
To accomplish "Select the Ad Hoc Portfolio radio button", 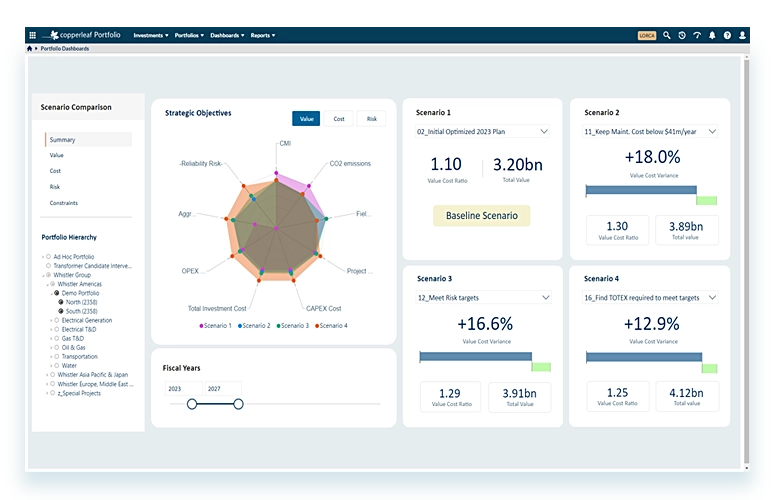I will pos(49,257).
